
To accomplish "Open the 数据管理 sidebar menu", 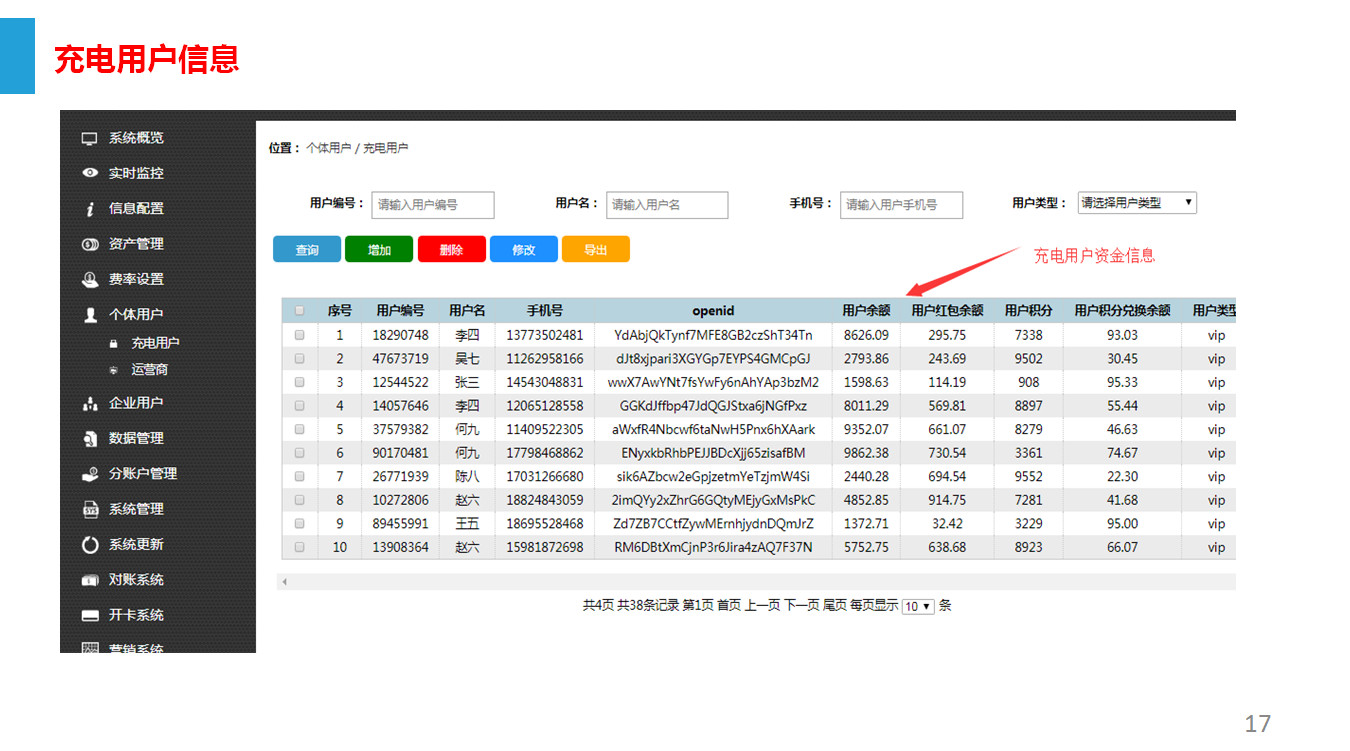I will click(x=135, y=438).
